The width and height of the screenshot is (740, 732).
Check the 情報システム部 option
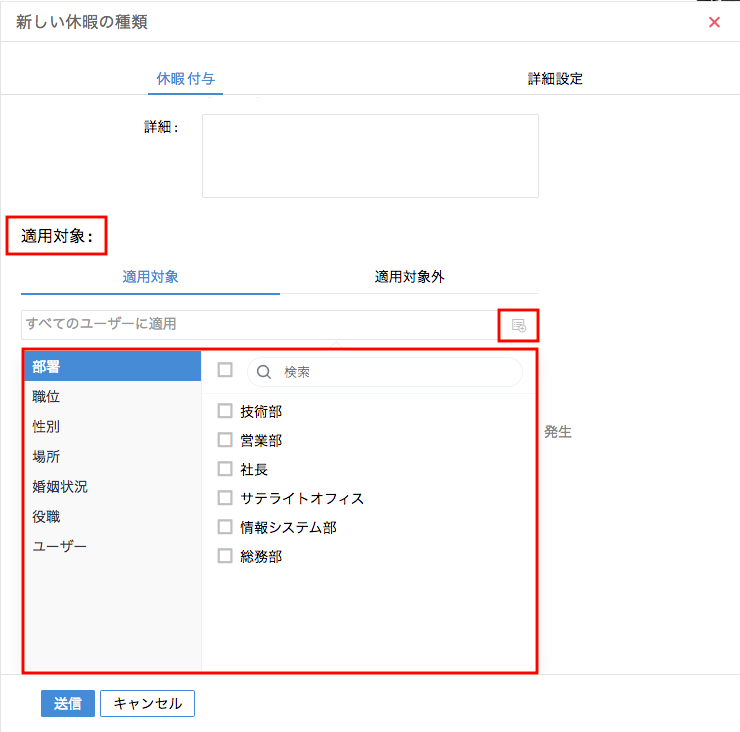[225, 527]
